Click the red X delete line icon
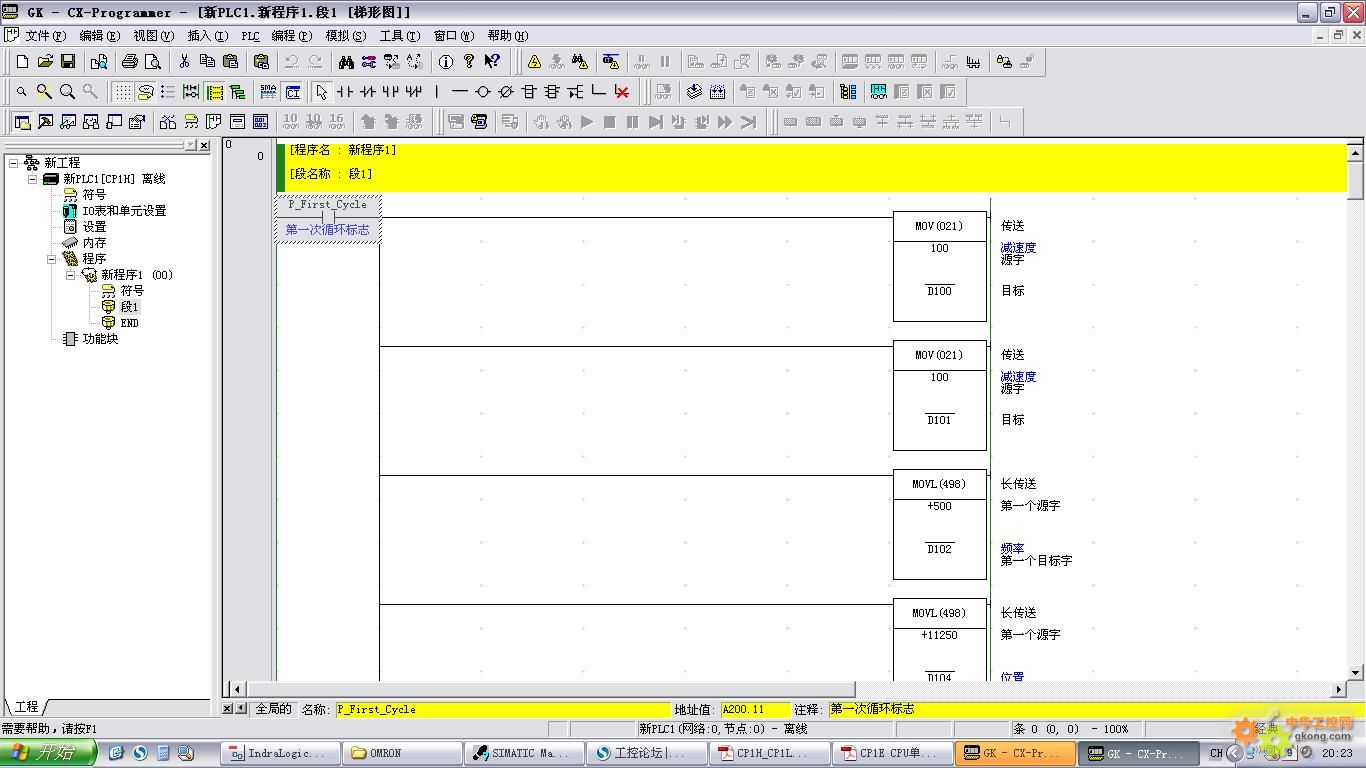Image resolution: width=1366 pixels, height=768 pixels. point(622,92)
